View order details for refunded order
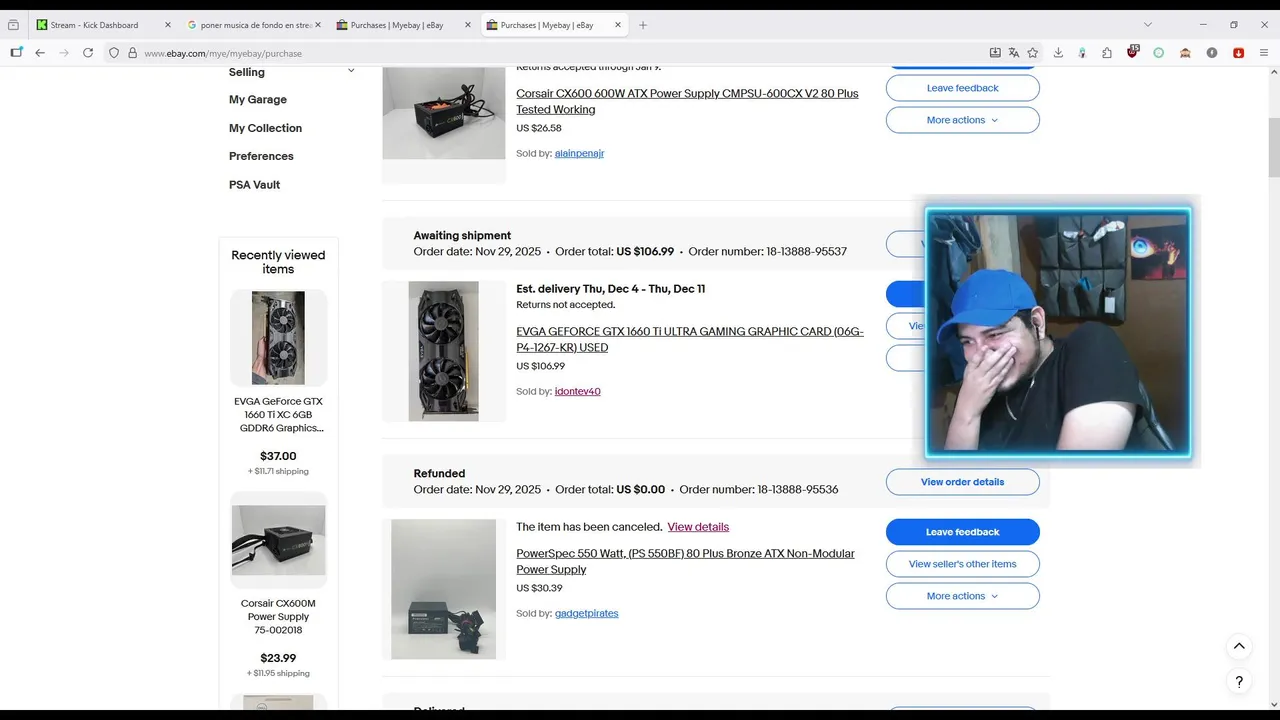The height and width of the screenshot is (720, 1280). pos(962,482)
